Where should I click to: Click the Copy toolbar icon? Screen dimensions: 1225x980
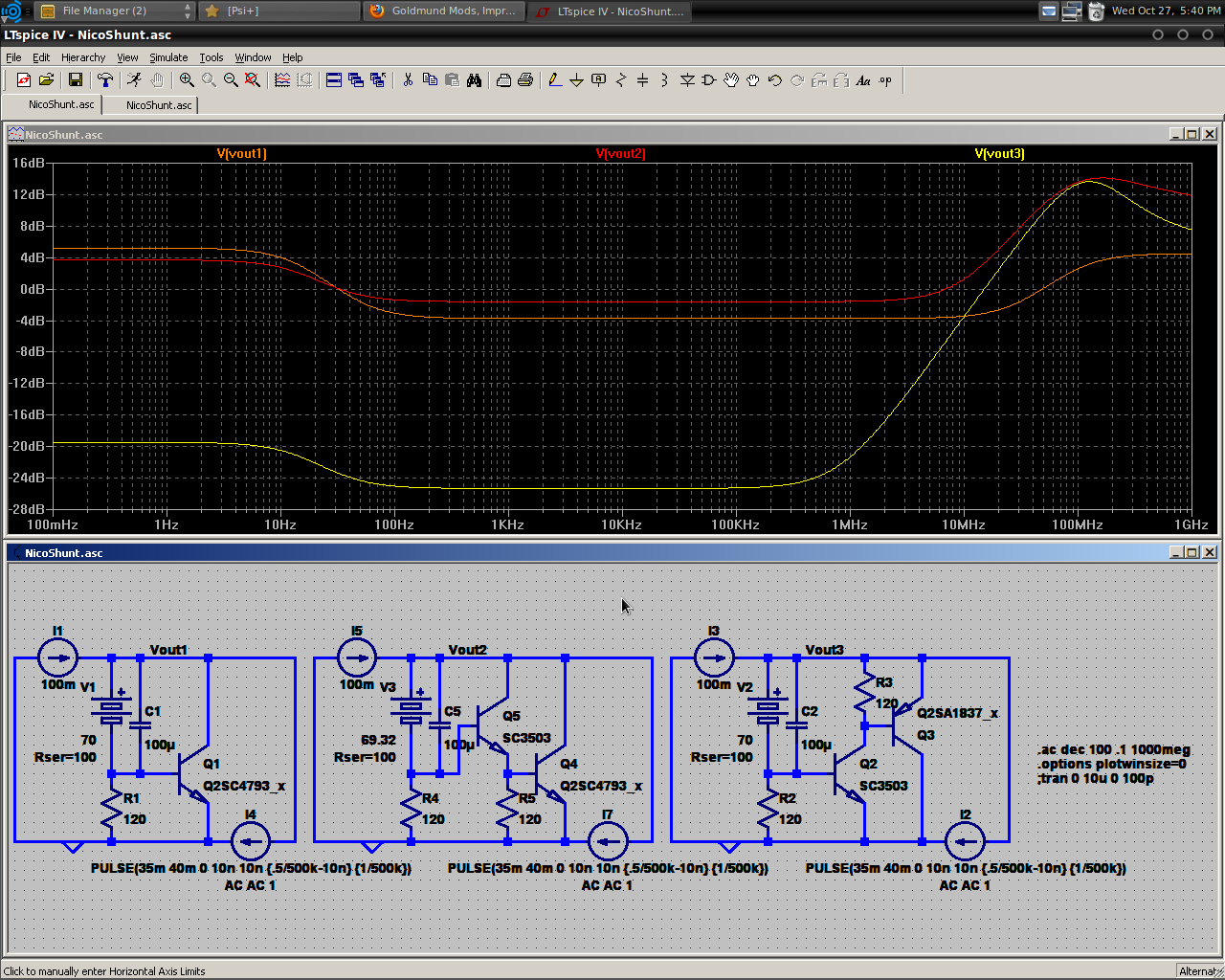(430, 80)
